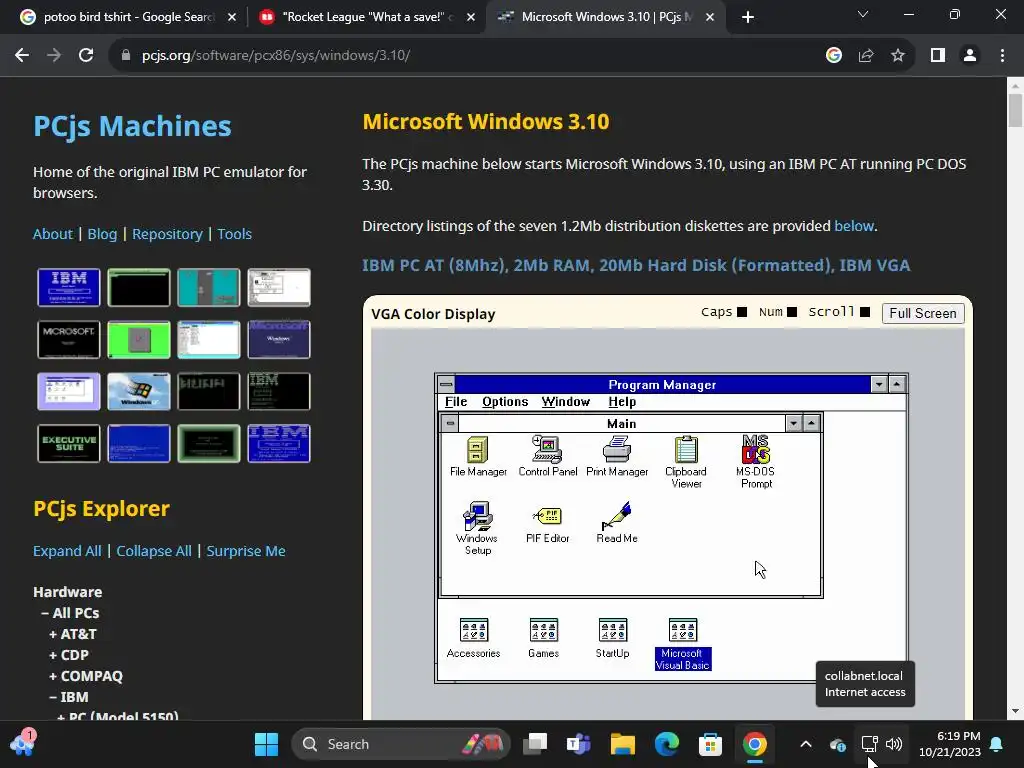1024x768 pixels.
Task: Open Microsoft Teams from the taskbar
Action: (x=579, y=744)
